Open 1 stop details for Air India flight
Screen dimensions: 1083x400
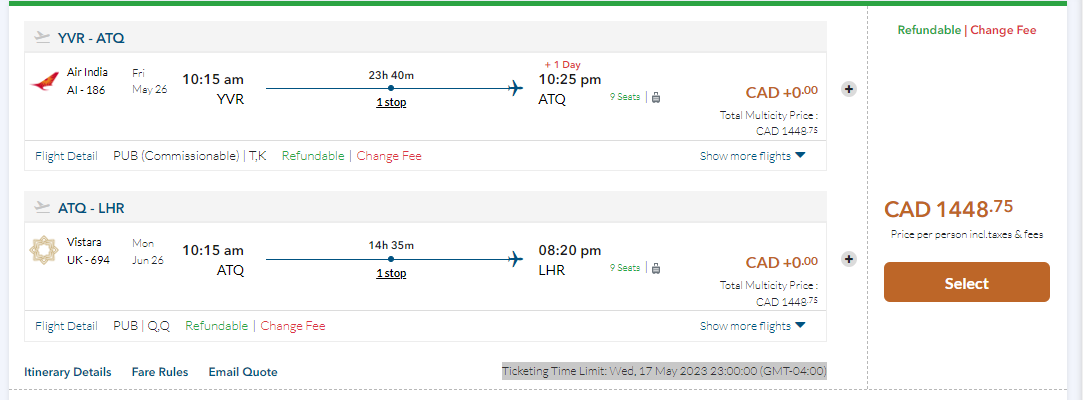pos(391,102)
